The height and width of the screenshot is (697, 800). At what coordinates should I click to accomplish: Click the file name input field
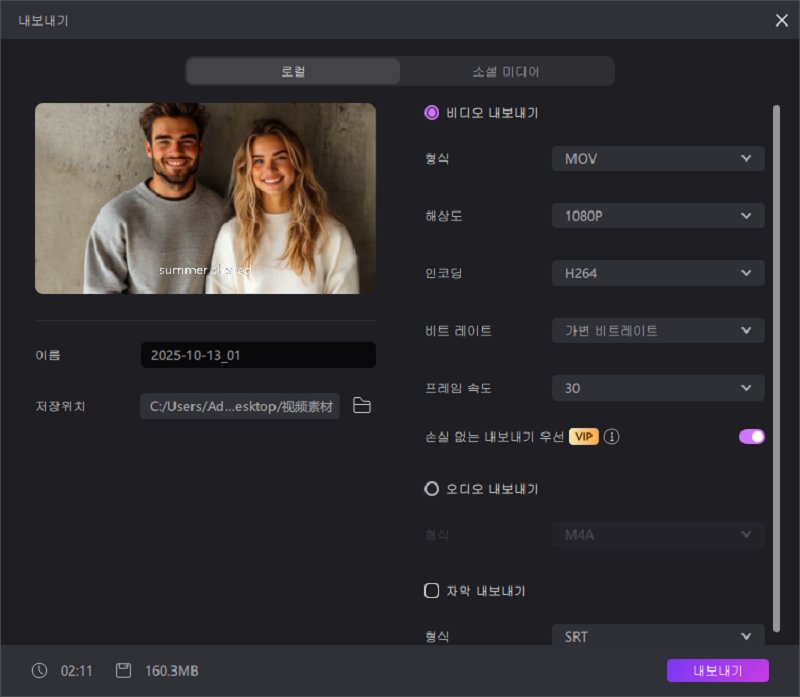[258, 355]
